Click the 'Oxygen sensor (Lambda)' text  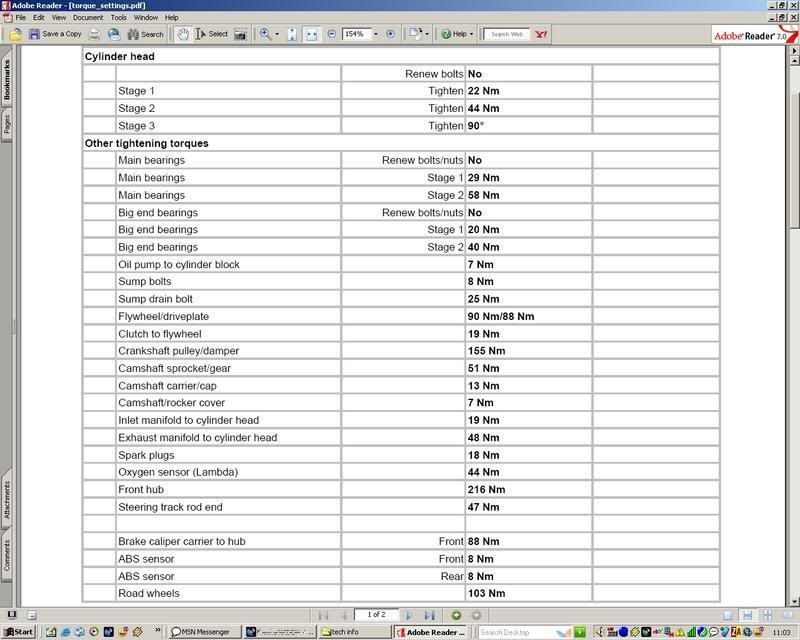[178, 472]
